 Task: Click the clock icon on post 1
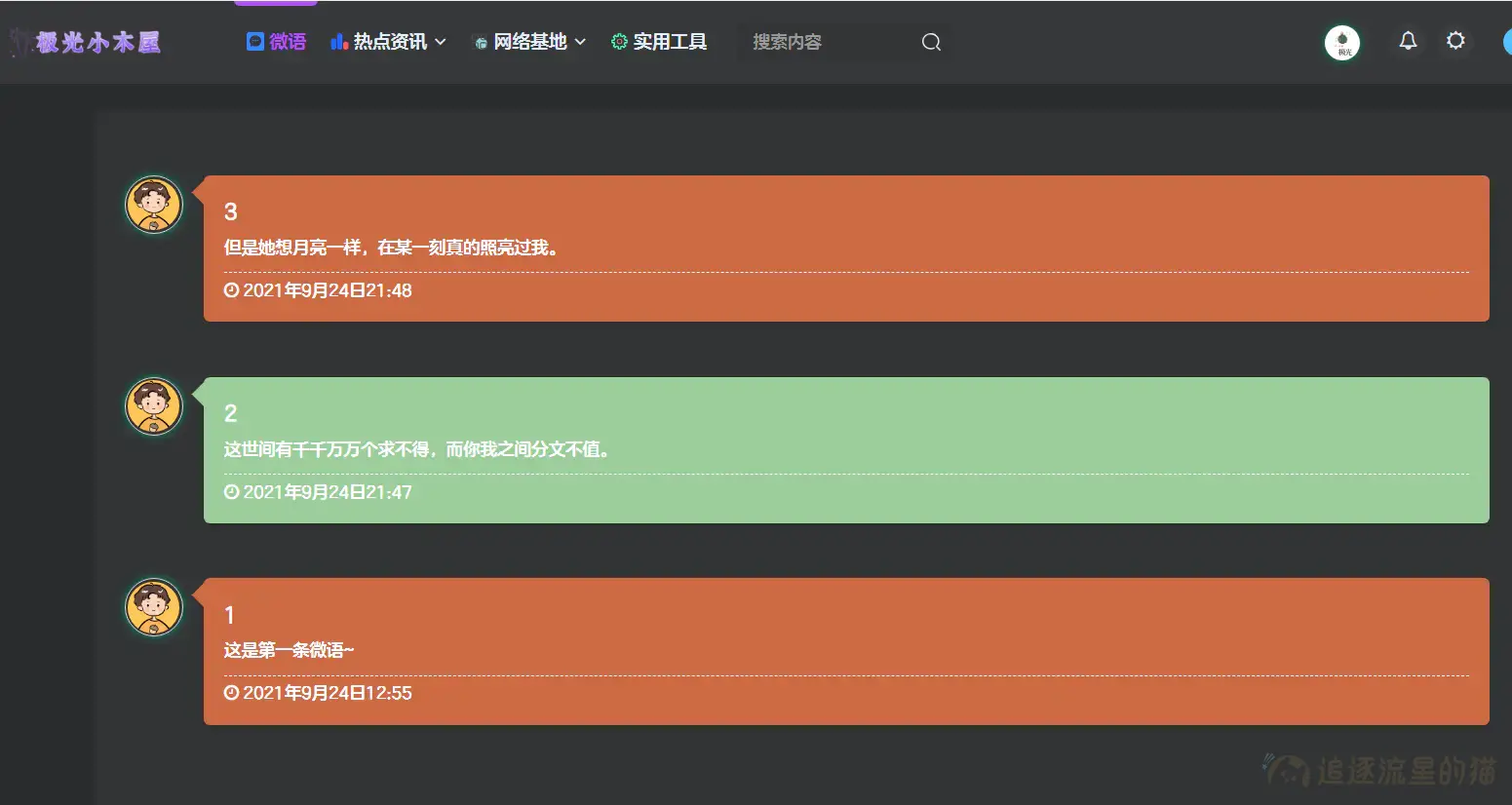click(x=230, y=692)
